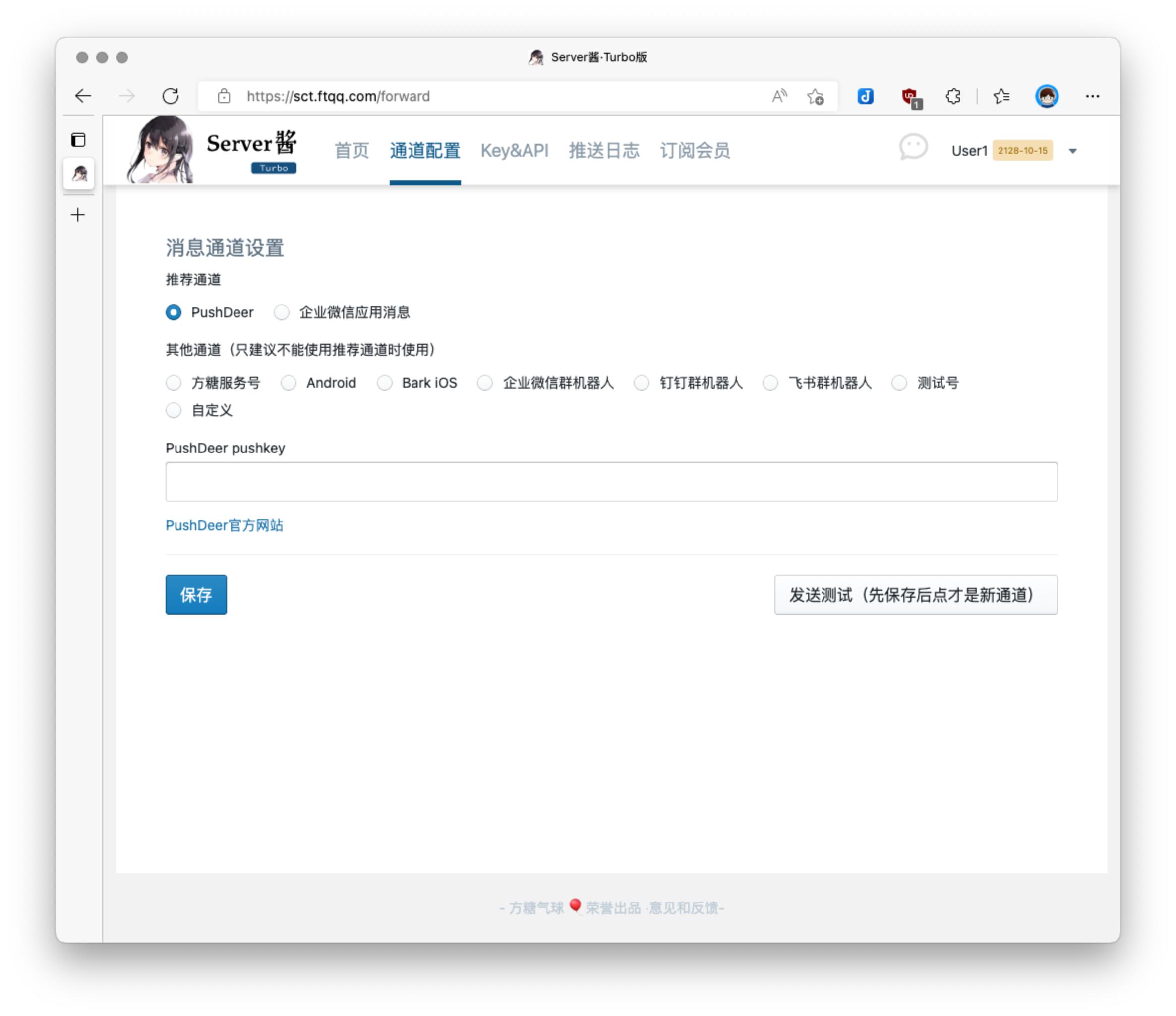This screenshot has width=1176, height=1016.
Task: Select the 企业微信应用消息 radio button
Action: coord(282,312)
